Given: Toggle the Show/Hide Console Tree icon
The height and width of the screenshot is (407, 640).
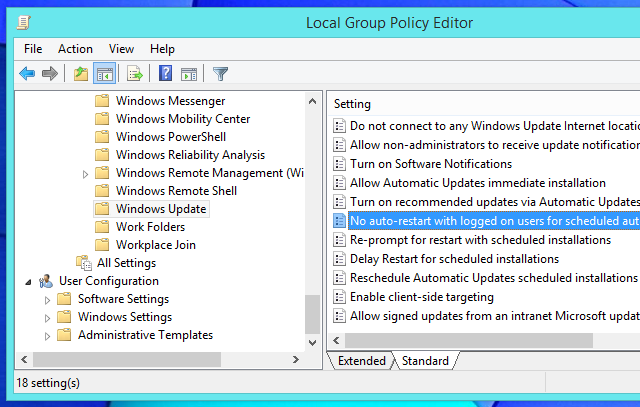Looking at the screenshot, I should [x=104, y=73].
